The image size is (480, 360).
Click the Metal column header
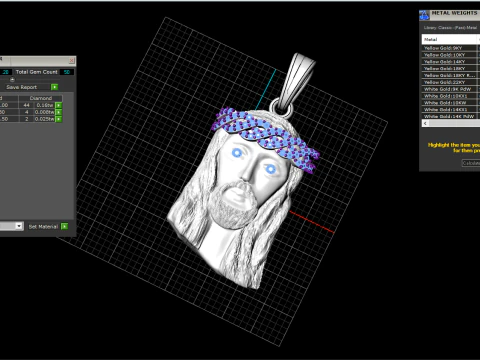click(x=450, y=39)
